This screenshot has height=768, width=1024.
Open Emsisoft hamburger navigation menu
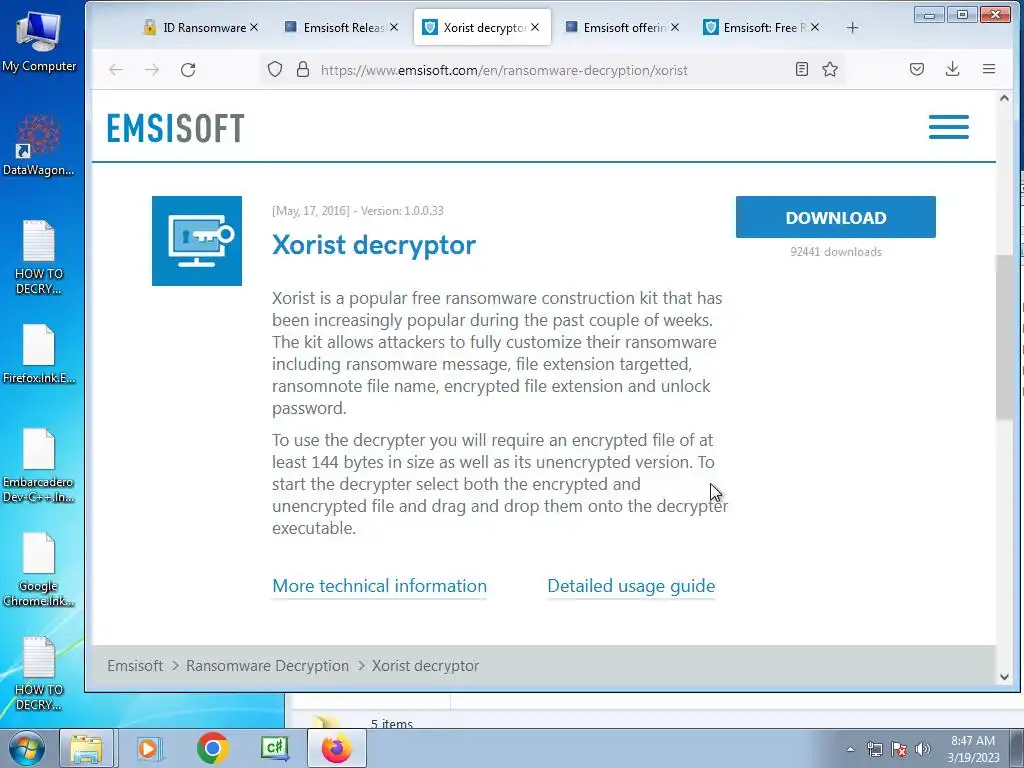click(x=949, y=127)
